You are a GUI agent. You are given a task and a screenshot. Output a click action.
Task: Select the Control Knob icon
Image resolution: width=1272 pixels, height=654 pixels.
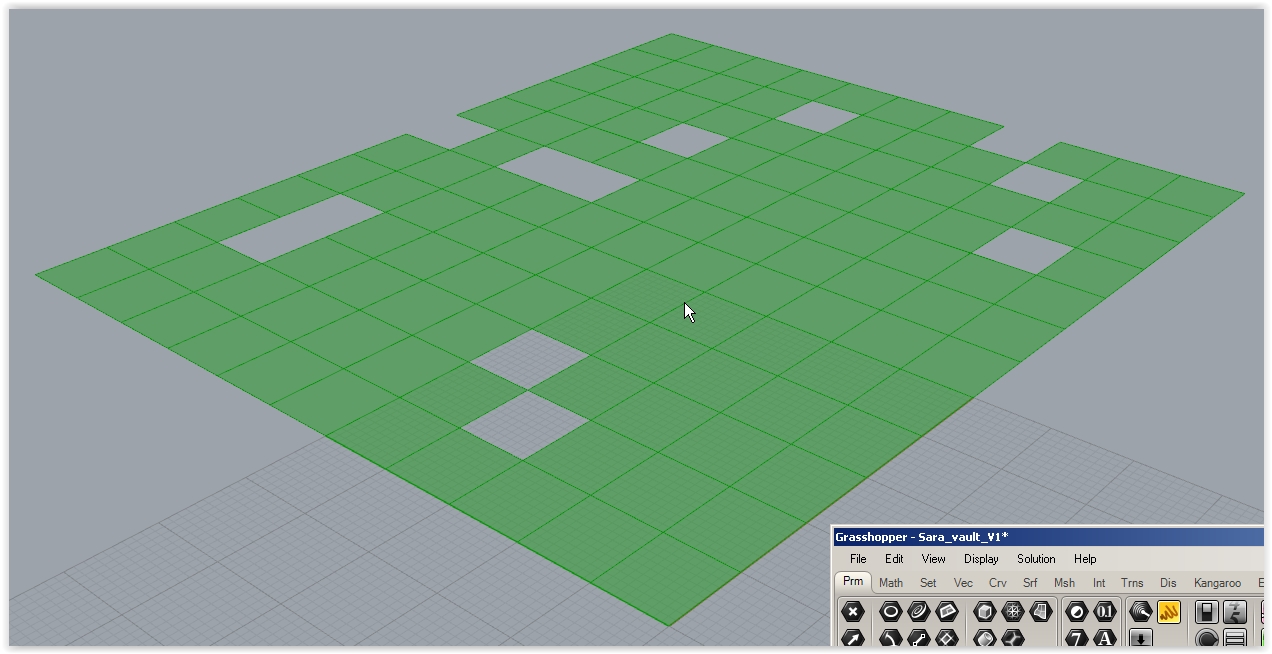[1207, 638]
